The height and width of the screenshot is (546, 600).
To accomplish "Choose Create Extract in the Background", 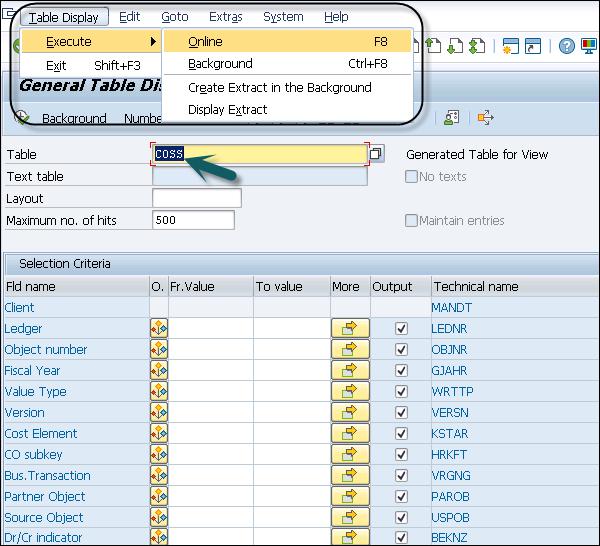I will [x=280, y=88].
